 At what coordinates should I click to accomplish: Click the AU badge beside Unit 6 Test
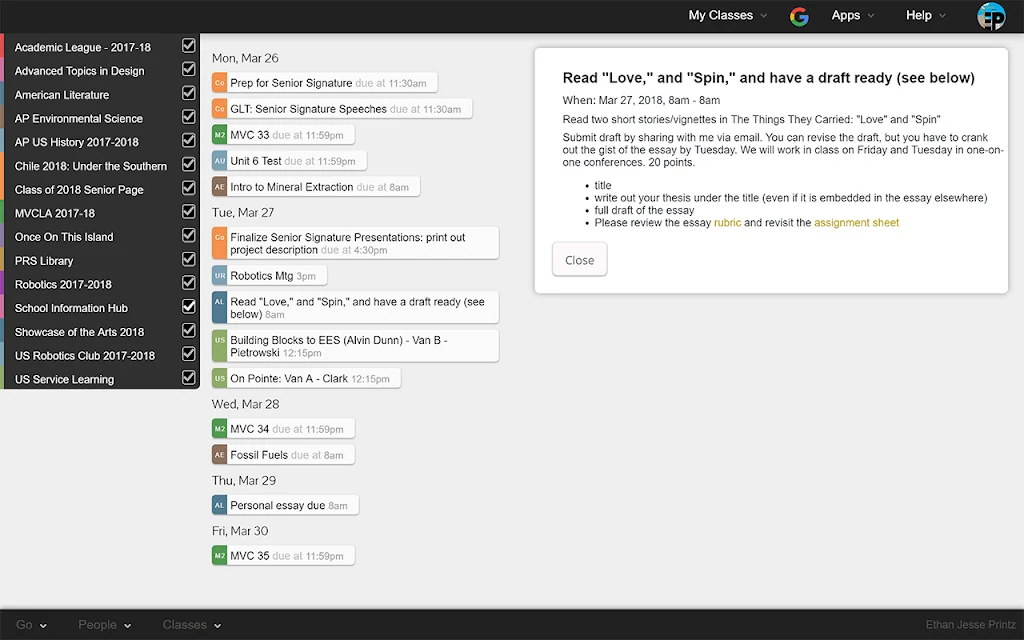coord(219,161)
